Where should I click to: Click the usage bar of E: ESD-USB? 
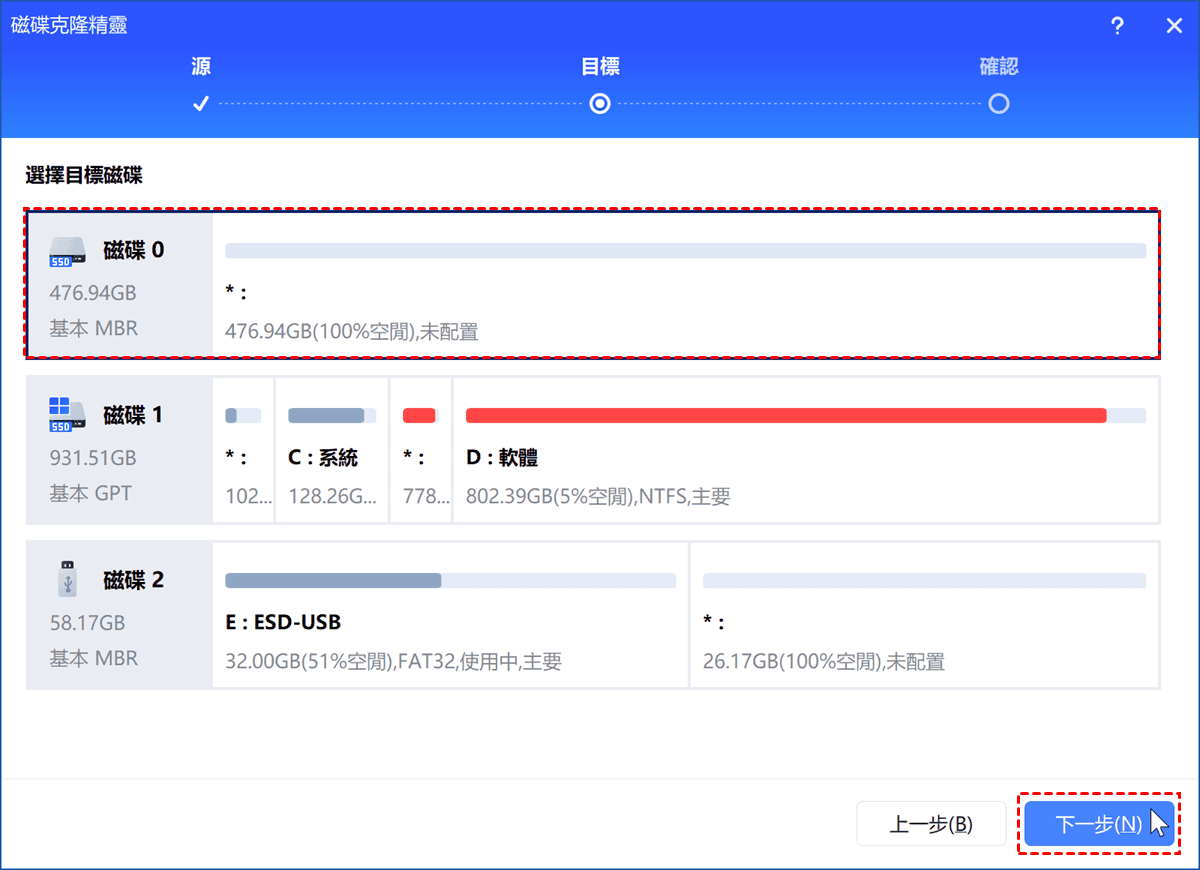coord(333,580)
